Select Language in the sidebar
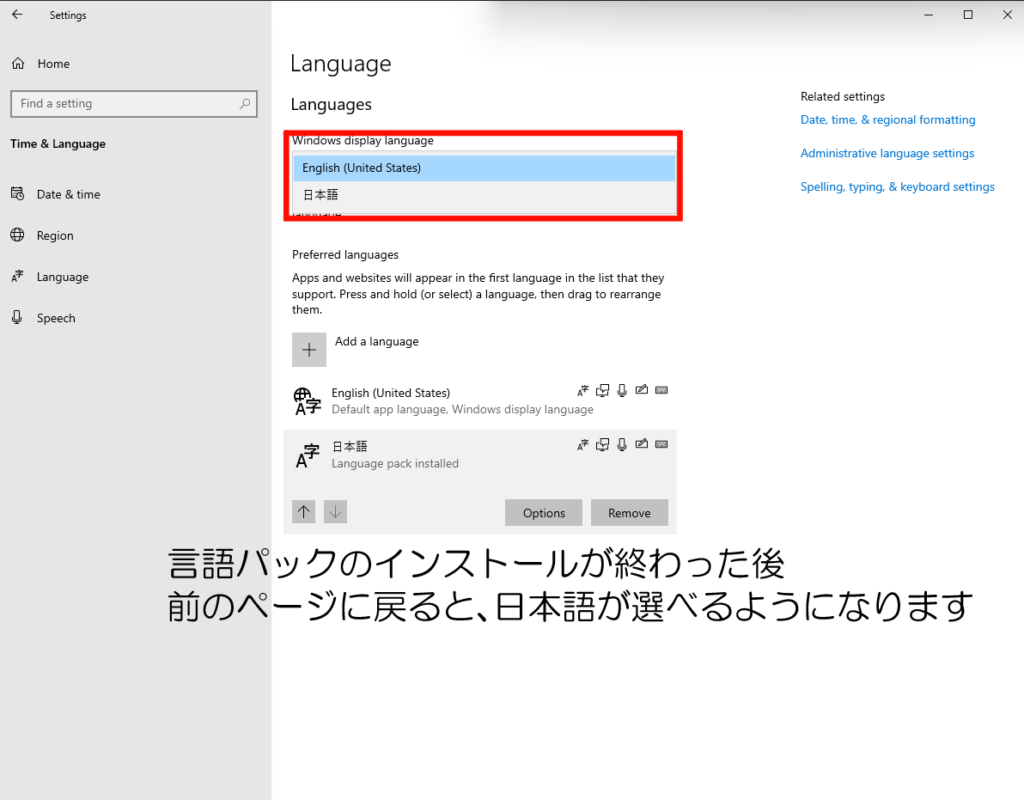This screenshot has width=1024, height=800. tap(62, 277)
